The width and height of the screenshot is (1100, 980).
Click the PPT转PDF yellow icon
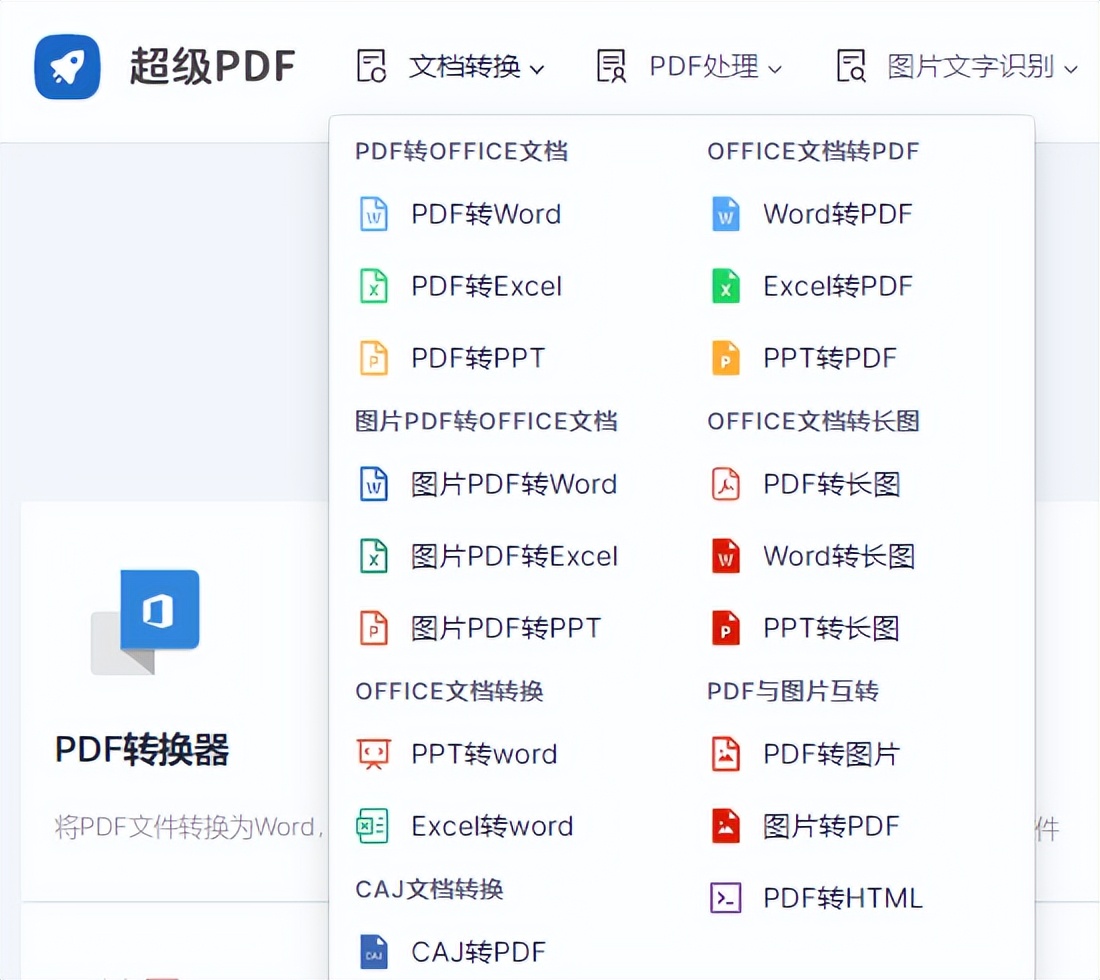click(x=724, y=357)
